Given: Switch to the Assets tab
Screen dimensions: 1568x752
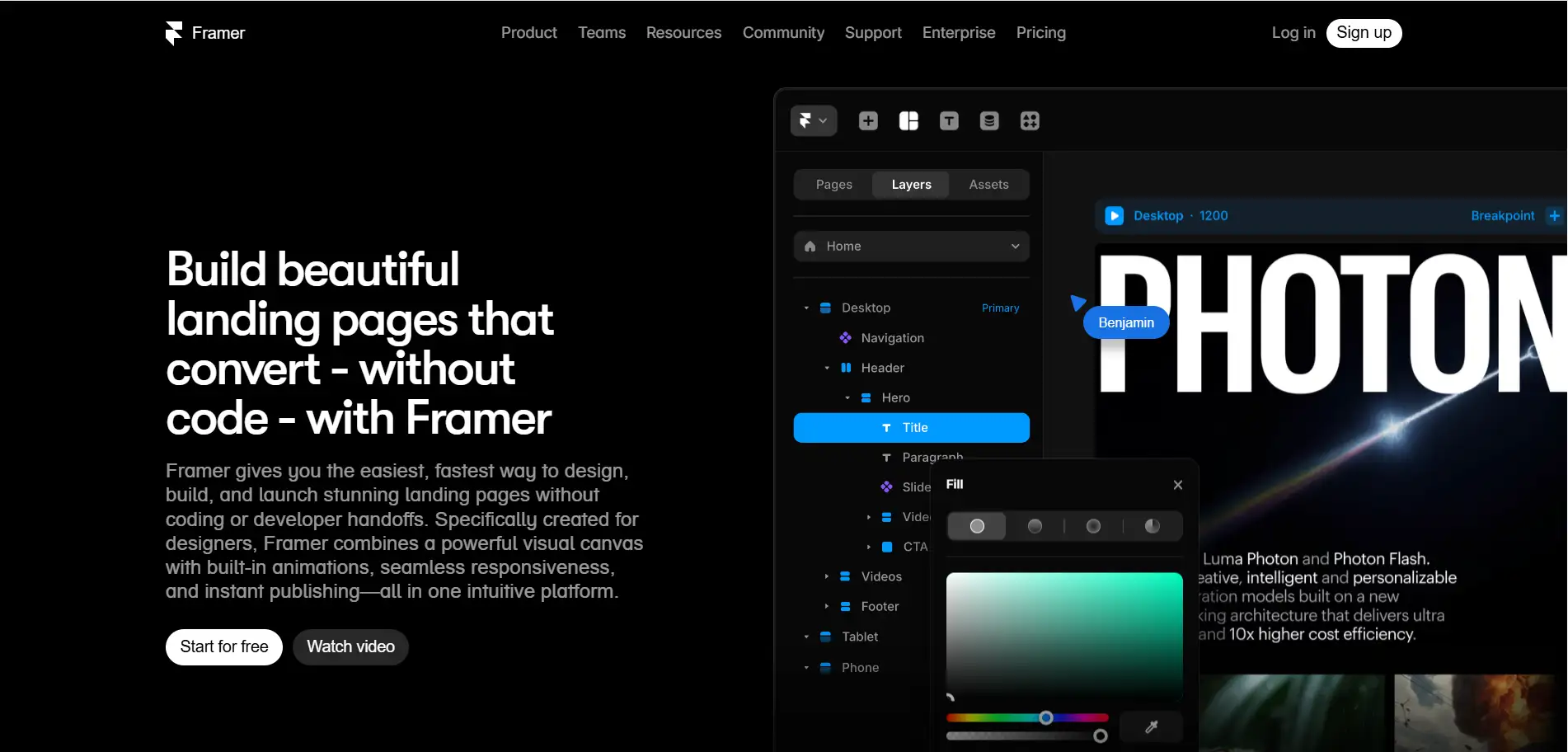Looking at the screenshot, I should click(x=988, y=184).
